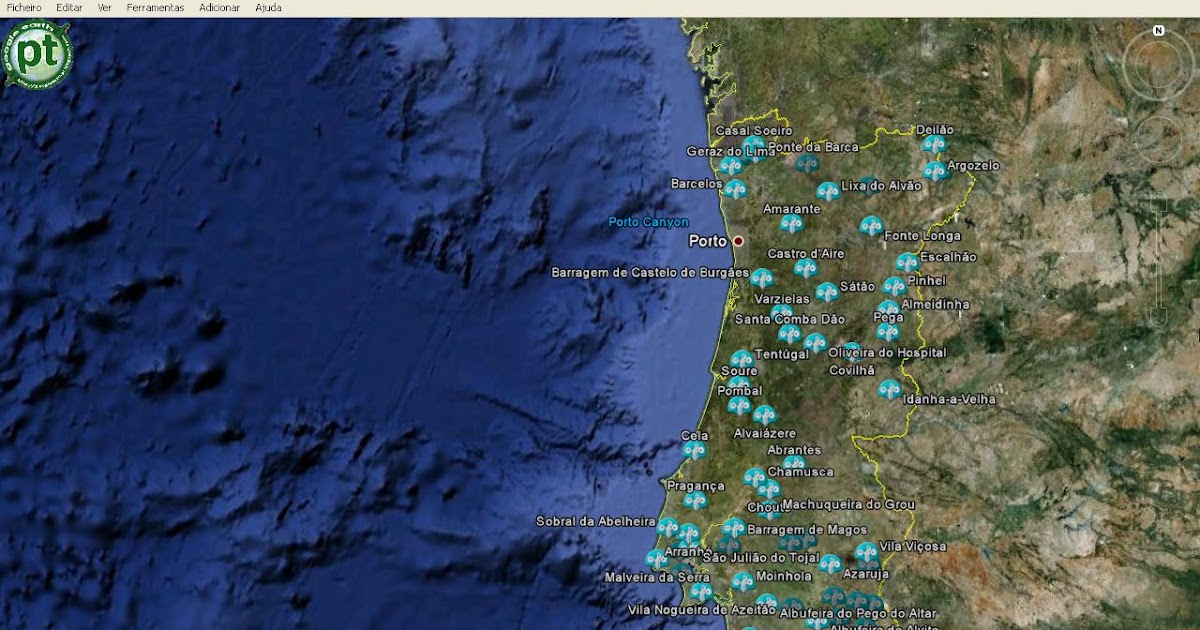Select the Sátão placemark icon
The height and width of the screenshot is (630, 1200).
(827, 291)
